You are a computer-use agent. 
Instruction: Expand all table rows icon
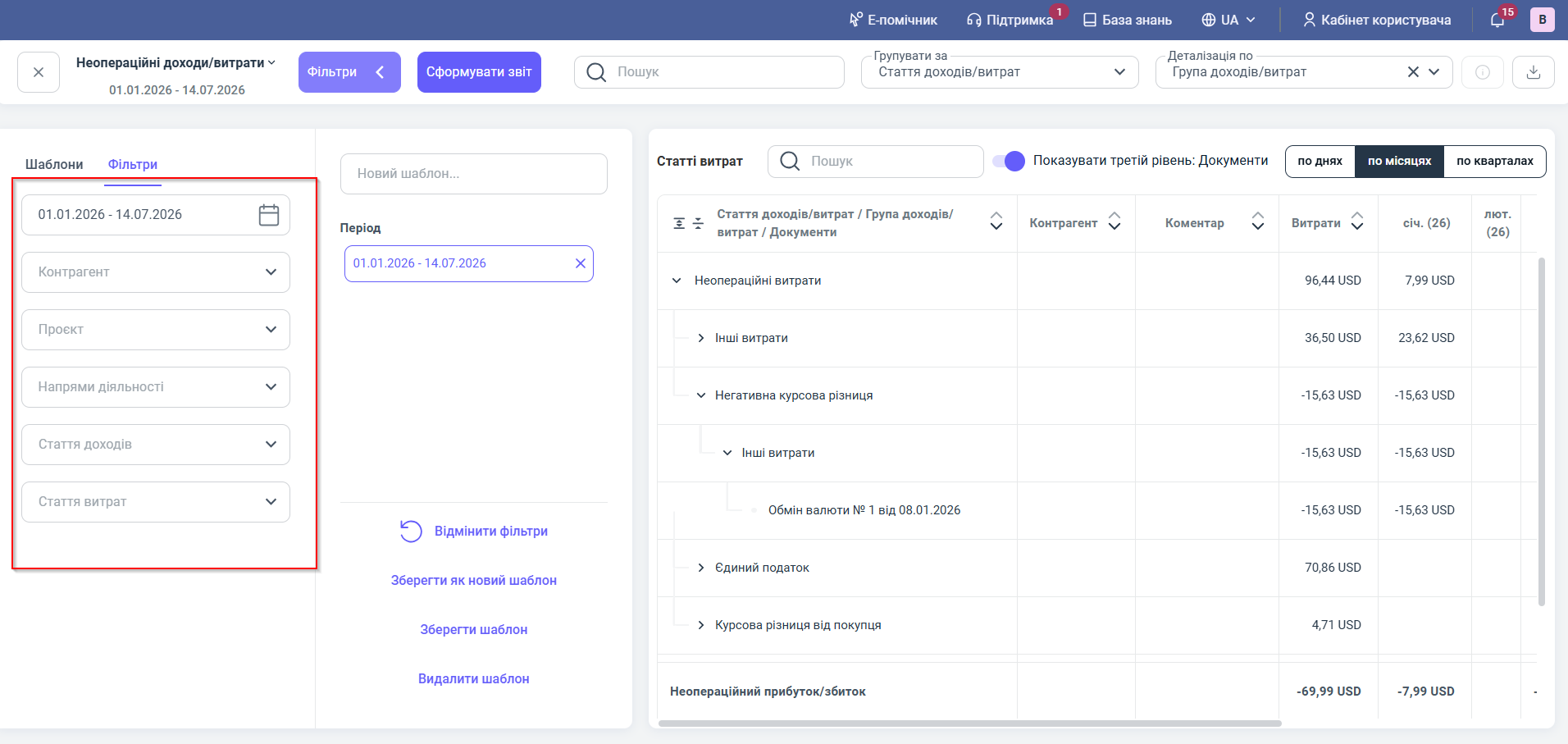pos(679,223)
